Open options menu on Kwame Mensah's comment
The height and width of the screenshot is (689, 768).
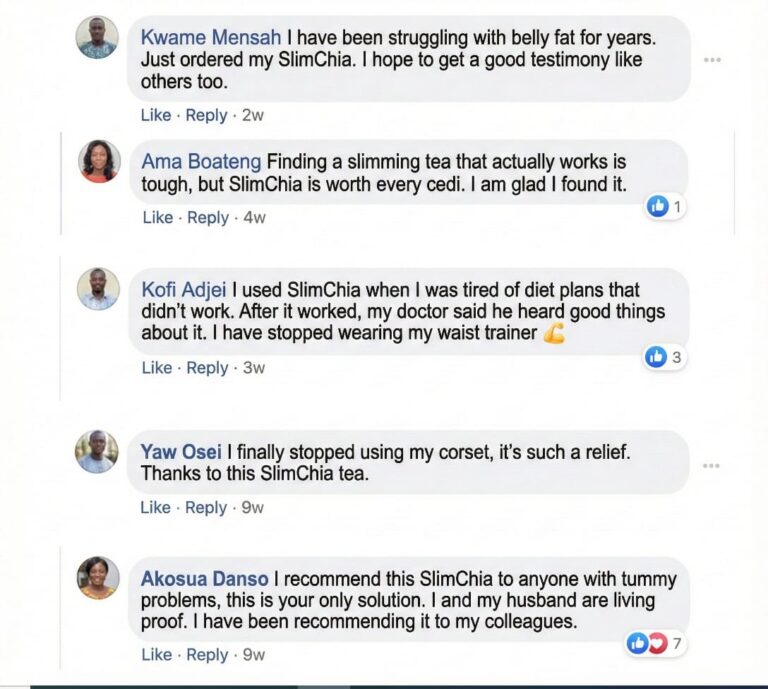[711, 60]
